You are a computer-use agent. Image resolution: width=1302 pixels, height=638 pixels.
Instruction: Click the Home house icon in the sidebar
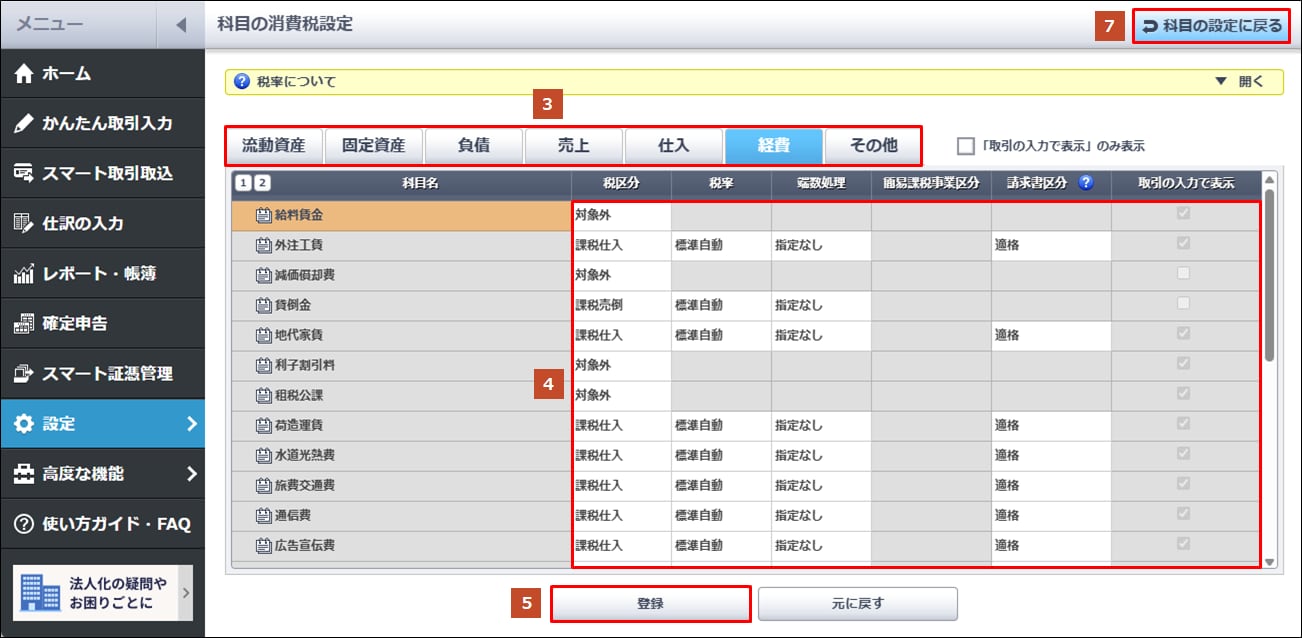point(24,74)
